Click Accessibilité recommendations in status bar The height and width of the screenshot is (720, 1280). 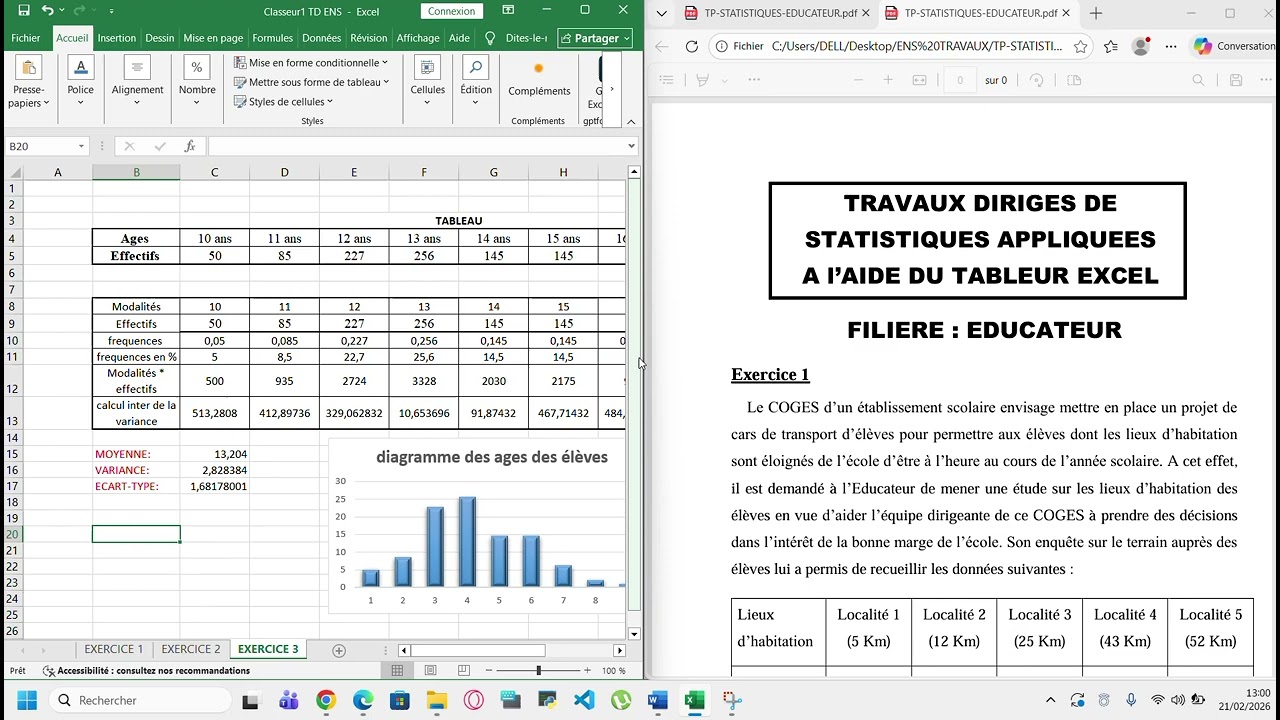(x=146, y=671)
